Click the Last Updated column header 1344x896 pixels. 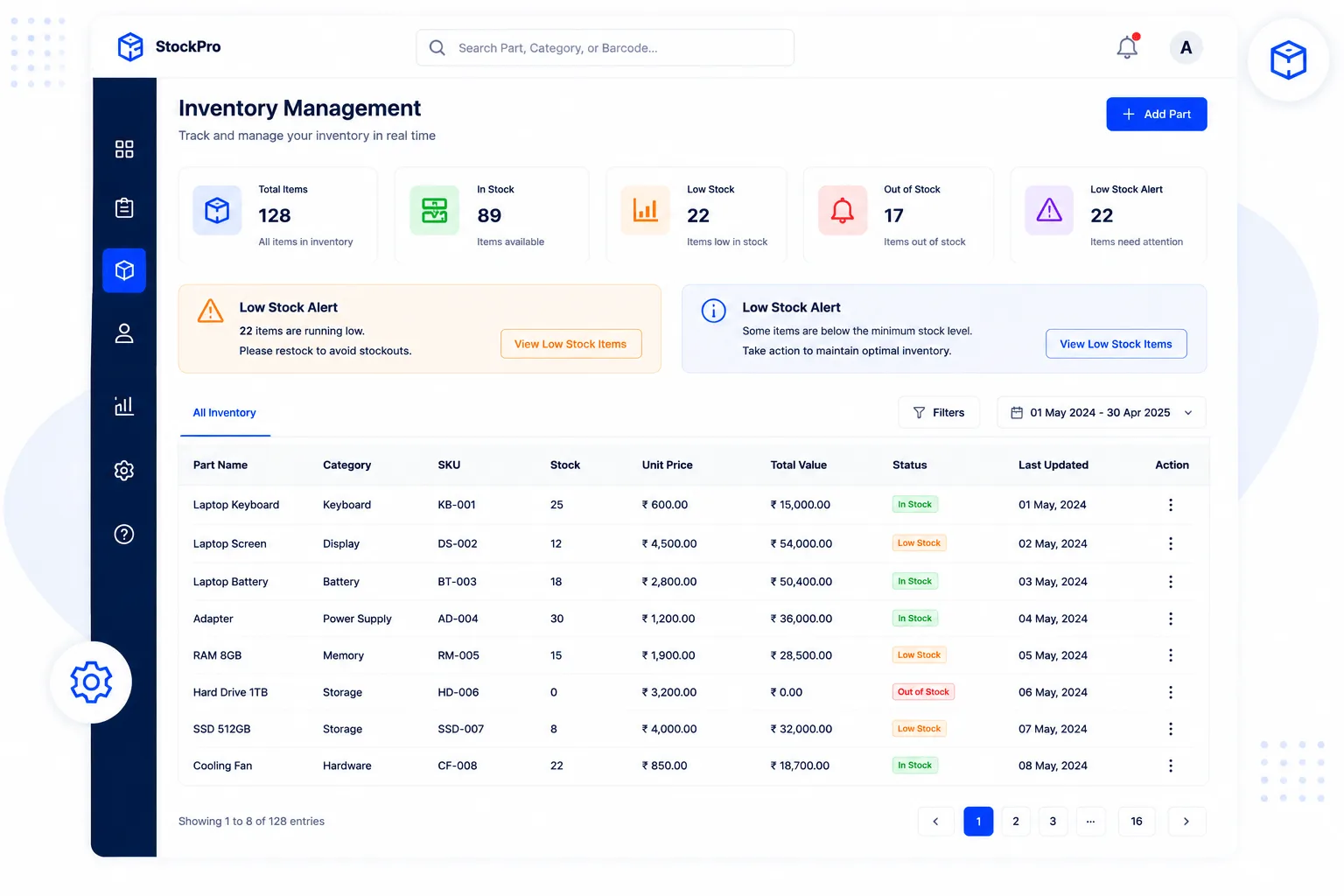tap(1053, 465)
